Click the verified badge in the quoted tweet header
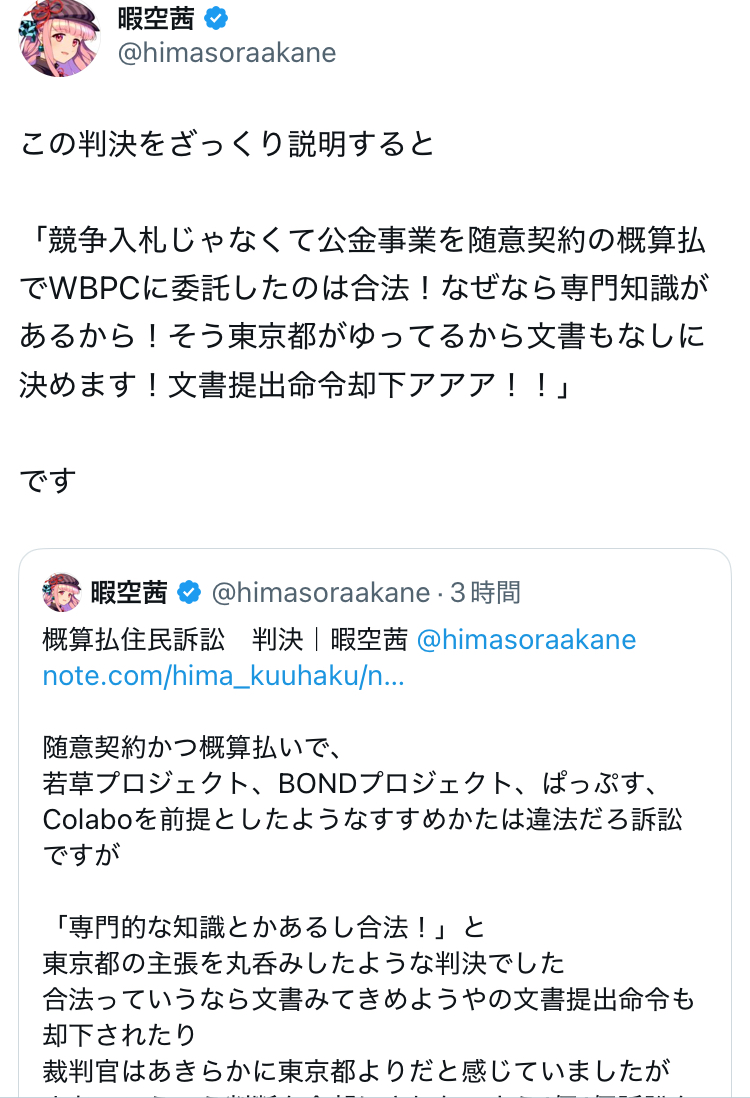This screenshot has width=750, height=1098. 188,593
